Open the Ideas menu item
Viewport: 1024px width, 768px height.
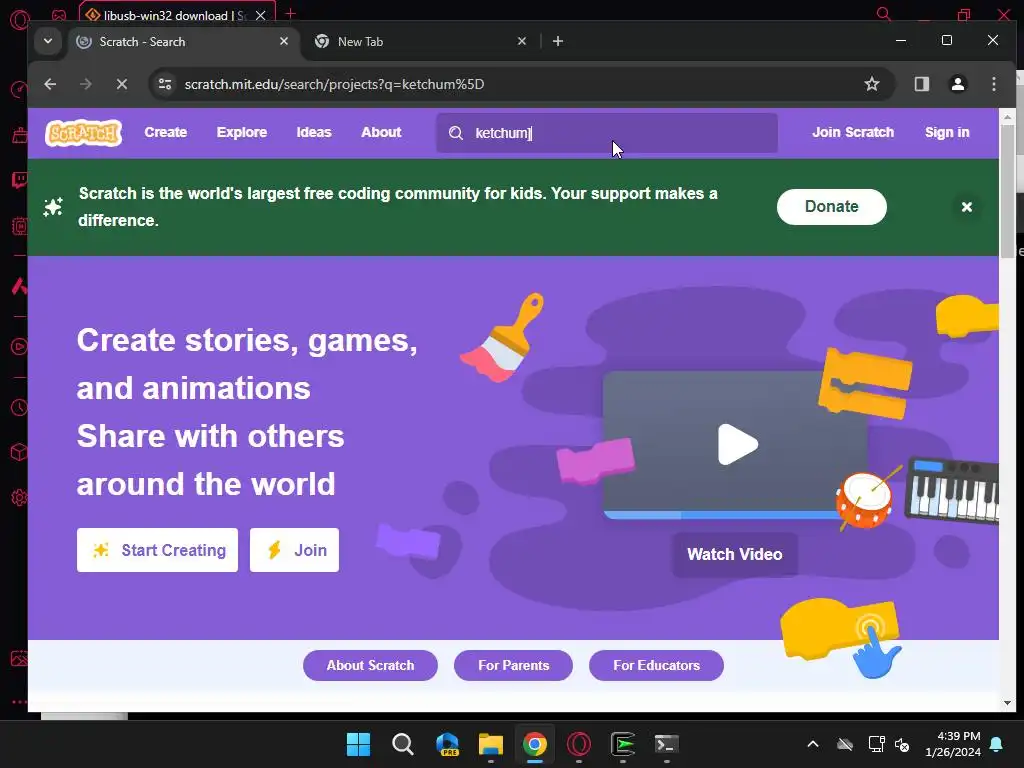314,133
